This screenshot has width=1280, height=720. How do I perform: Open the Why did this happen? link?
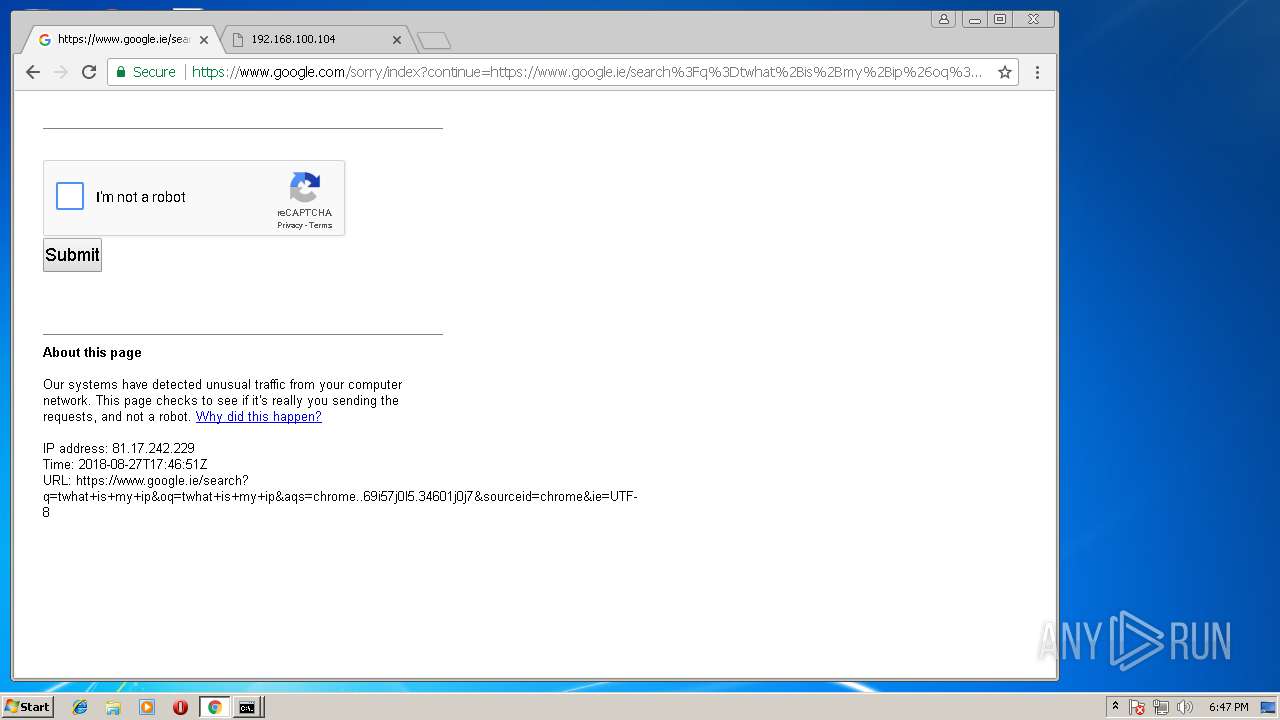click(259, 417)
